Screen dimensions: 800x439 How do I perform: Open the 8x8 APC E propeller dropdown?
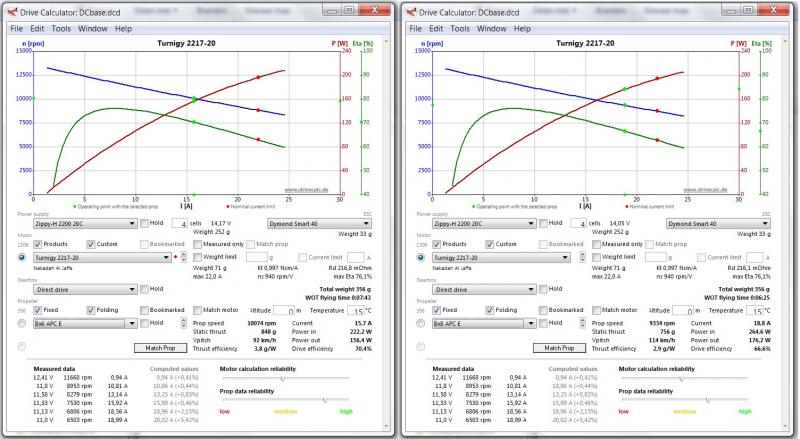[484, 324]
